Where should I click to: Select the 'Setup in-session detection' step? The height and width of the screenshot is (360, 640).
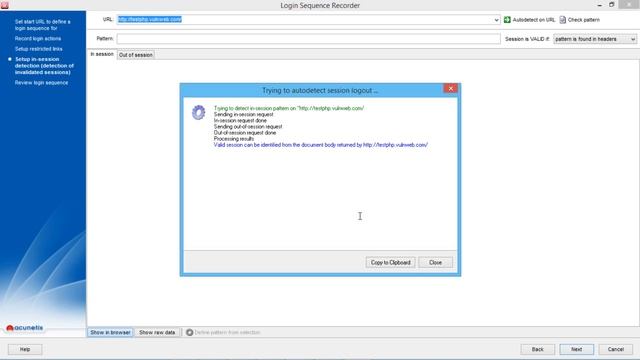[x=44, y=66]
